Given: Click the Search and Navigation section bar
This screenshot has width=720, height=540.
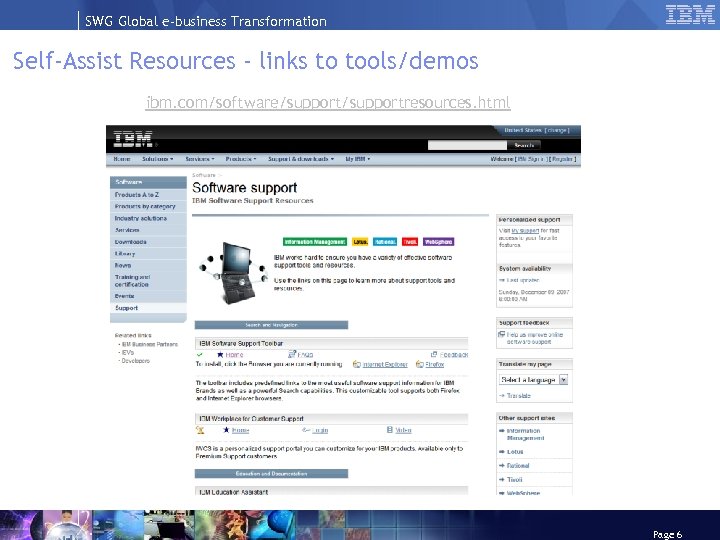Looking at the screenshot, I should point(271,325).
